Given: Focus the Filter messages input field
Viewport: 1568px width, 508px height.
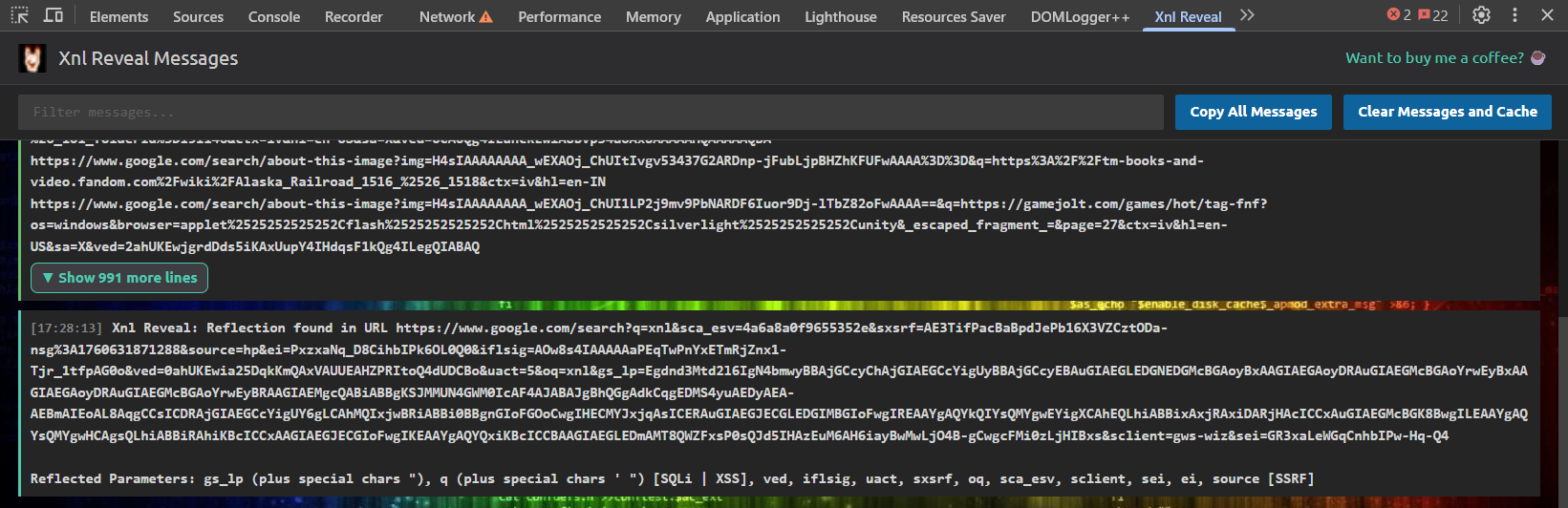Looking at the screenshot, I should [x=591, y=112].
